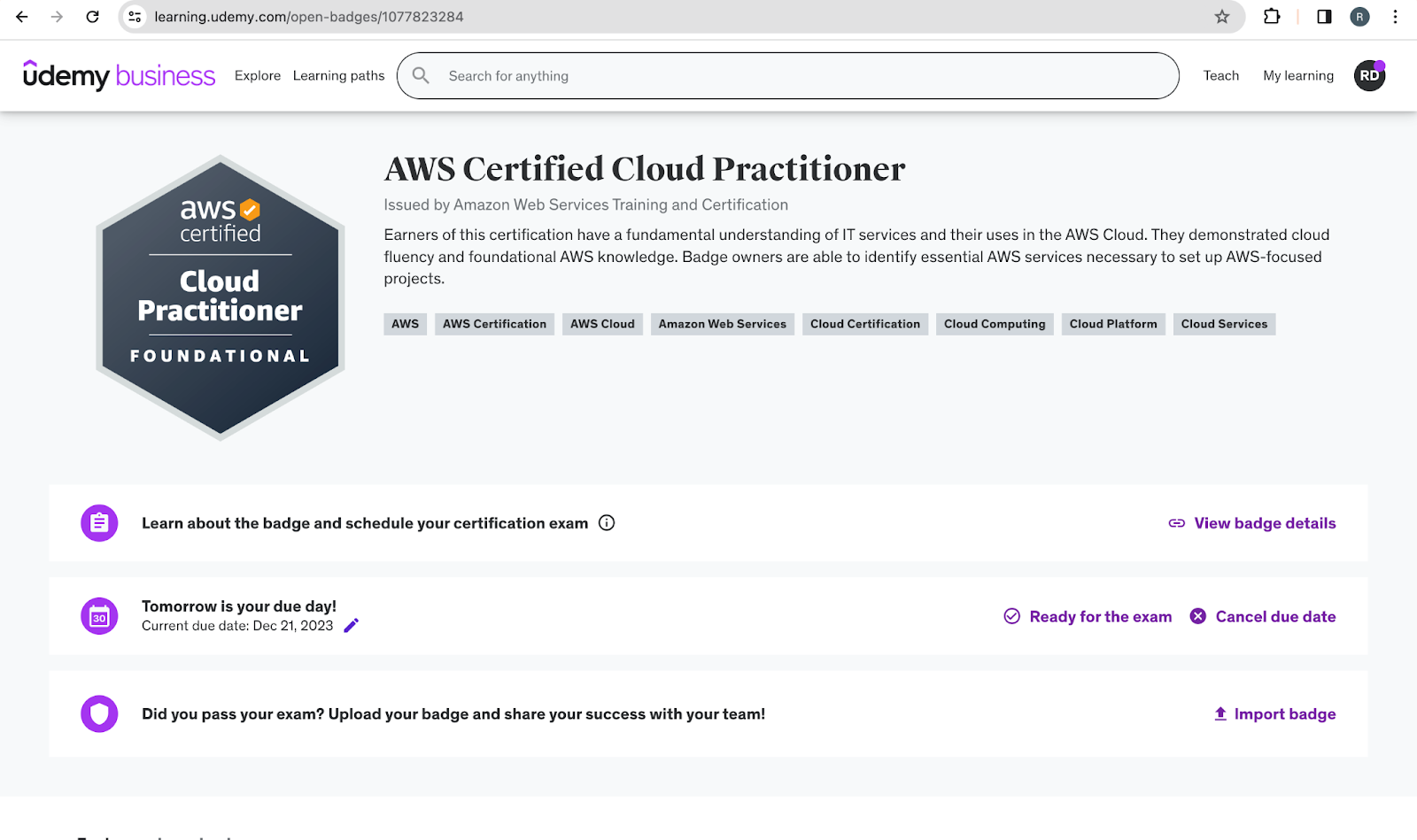Screen dimensions: 1417x840
Task: Open My learning menu
Action: pyautogui.click(x=1298, y=76)
